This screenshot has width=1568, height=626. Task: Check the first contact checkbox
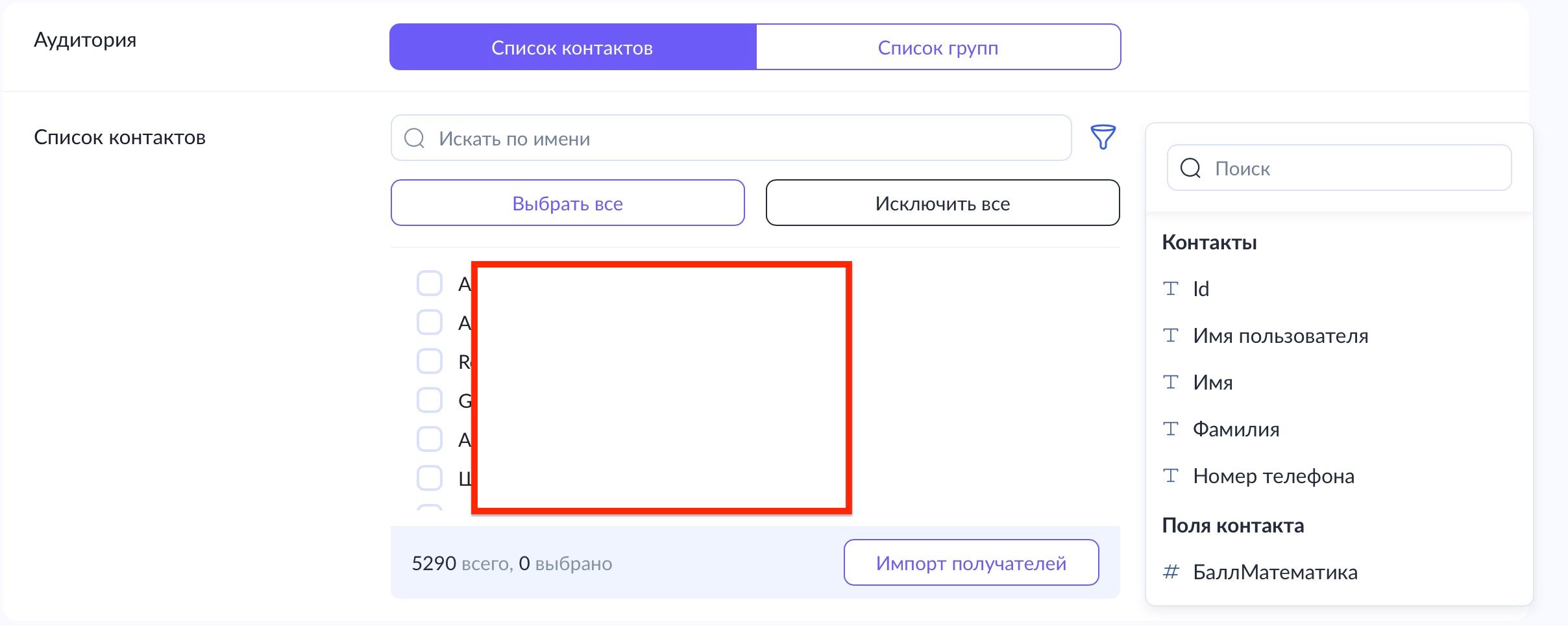click(430, 284)
